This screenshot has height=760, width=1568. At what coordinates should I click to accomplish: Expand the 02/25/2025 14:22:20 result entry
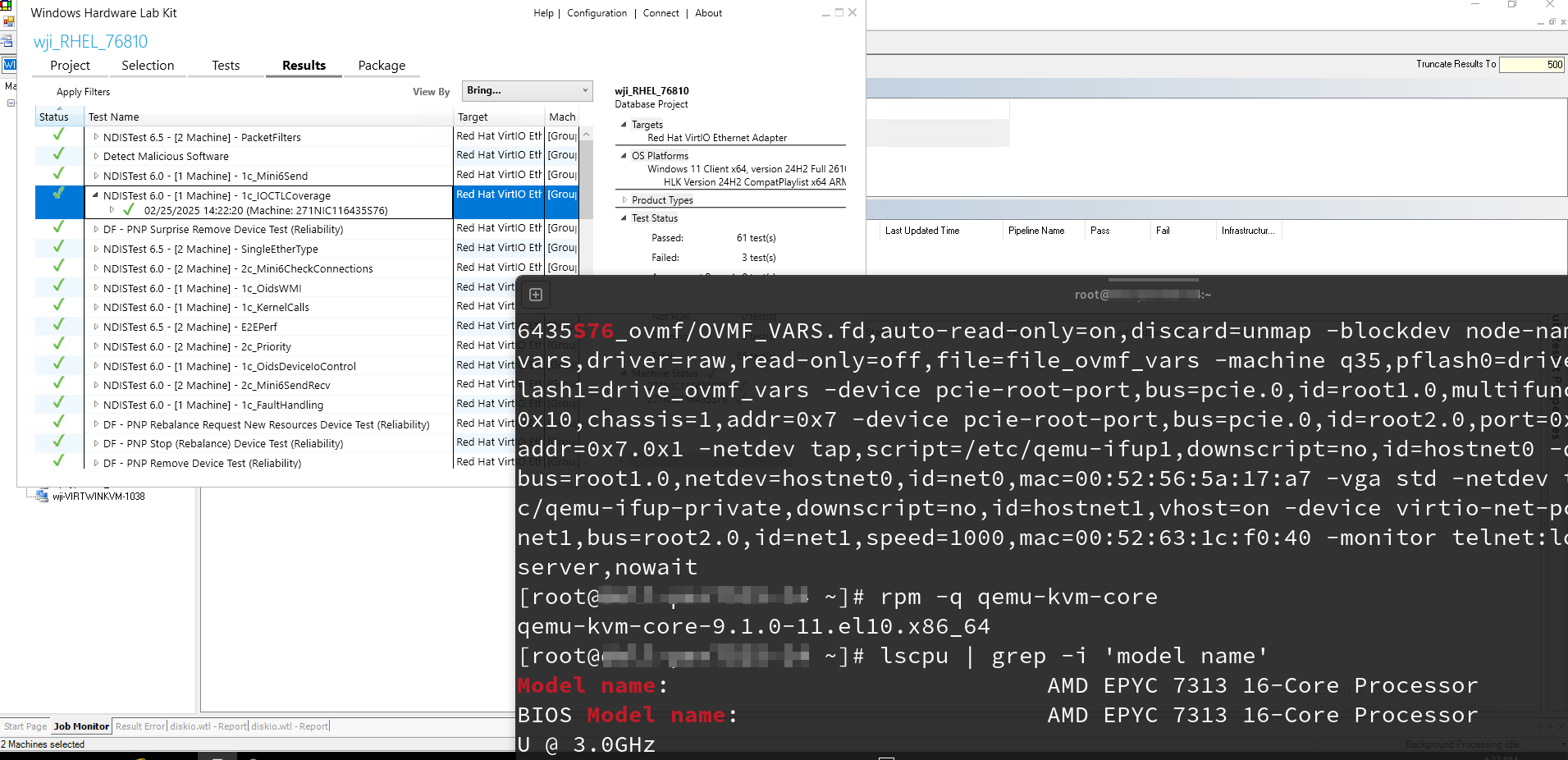click(x=112, y=210)
